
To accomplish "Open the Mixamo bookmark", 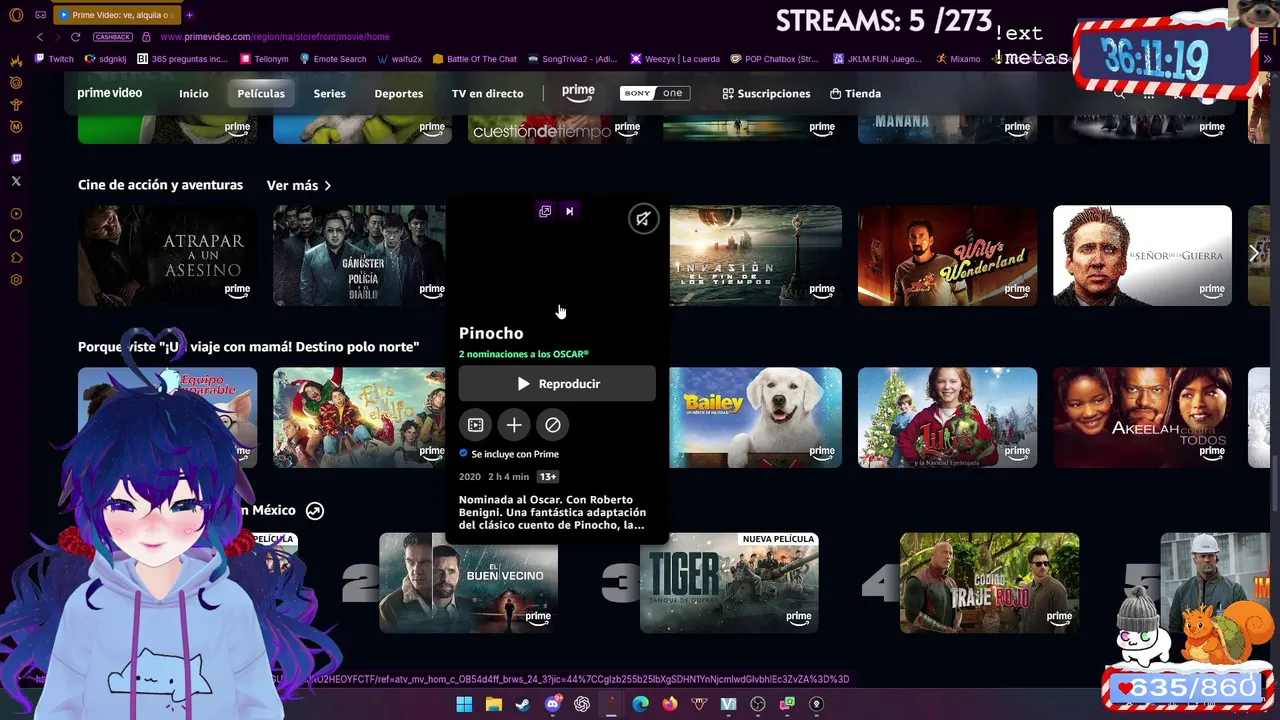I will [x=958, y=59].
